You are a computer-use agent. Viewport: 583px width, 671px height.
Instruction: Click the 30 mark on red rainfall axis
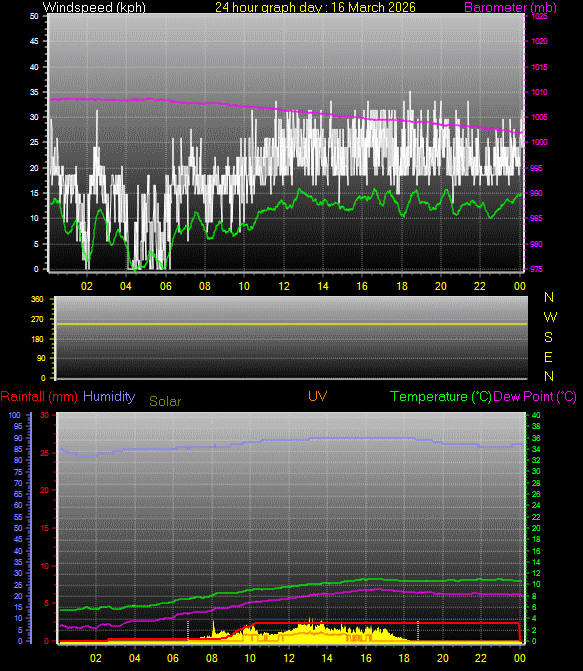[x=45, y=415]
